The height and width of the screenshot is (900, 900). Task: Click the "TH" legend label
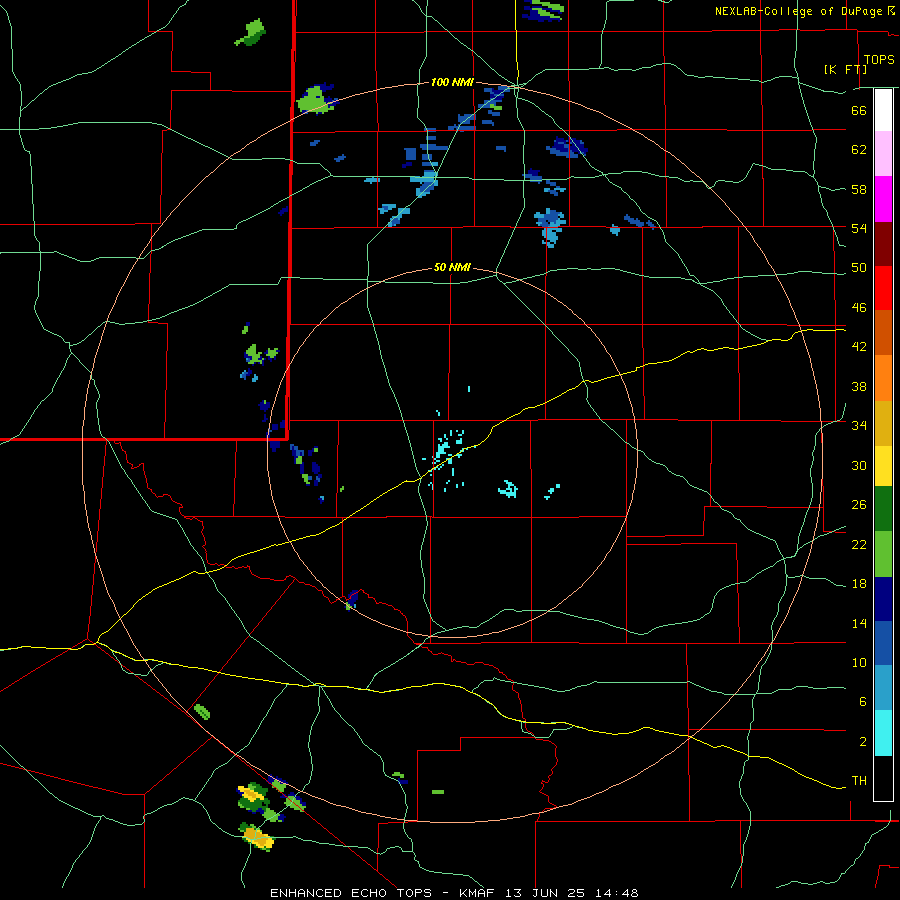point(859,780)
